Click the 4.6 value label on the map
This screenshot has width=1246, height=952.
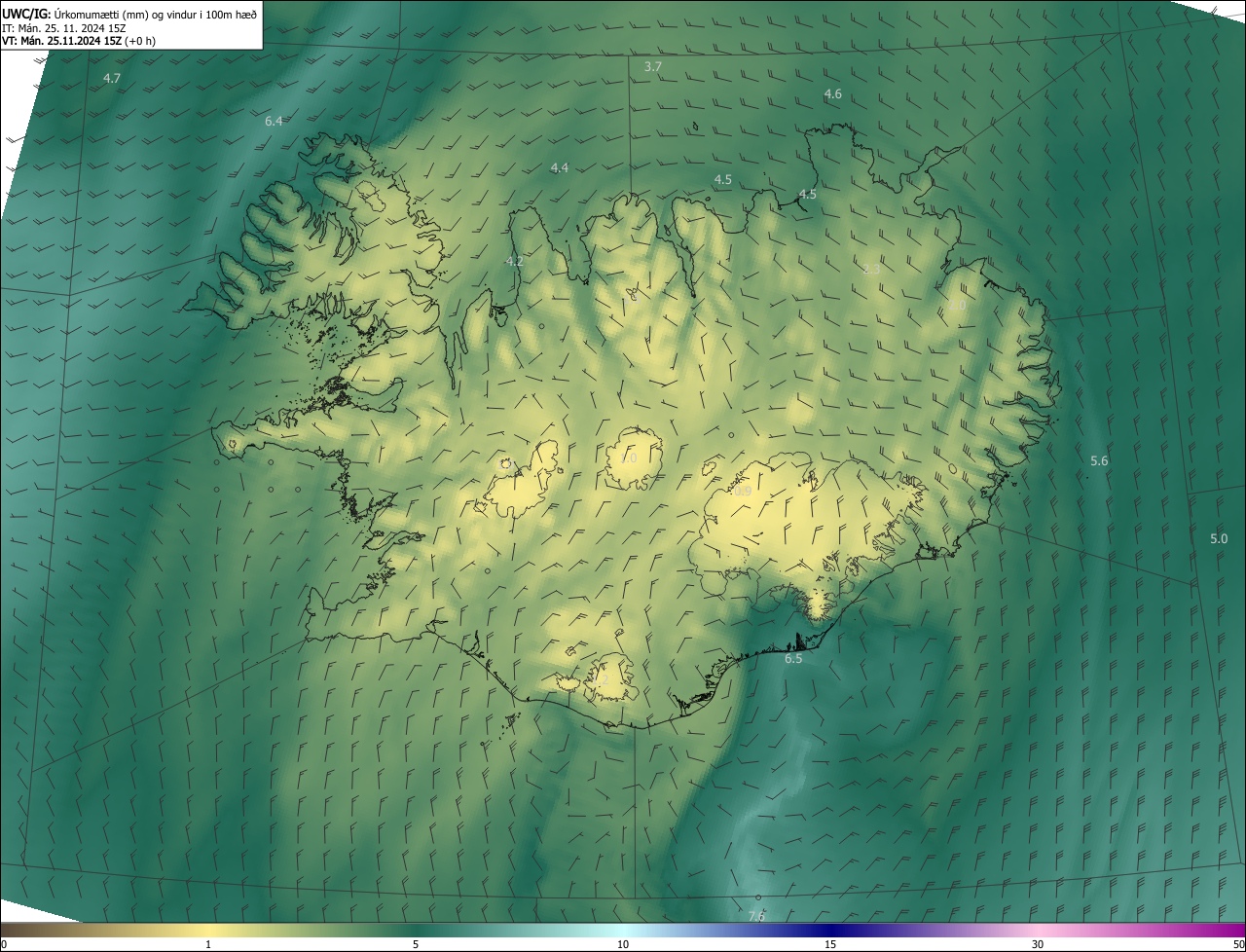(x=832, y=94)
